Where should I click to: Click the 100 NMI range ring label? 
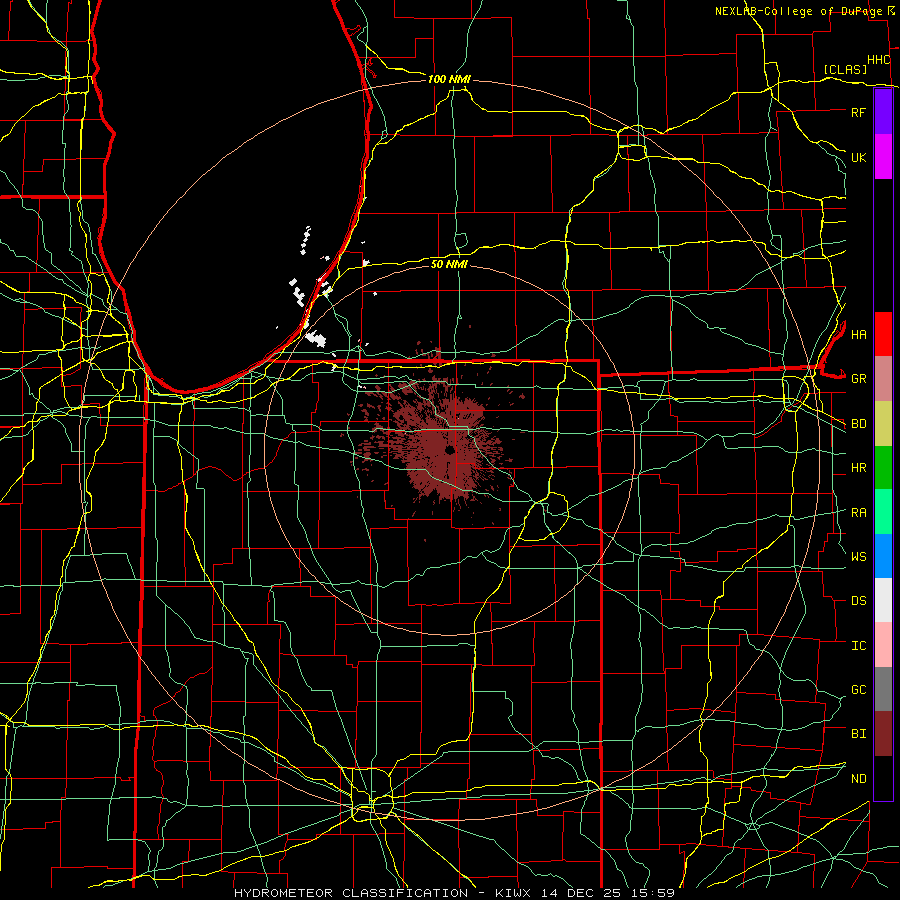449,79
